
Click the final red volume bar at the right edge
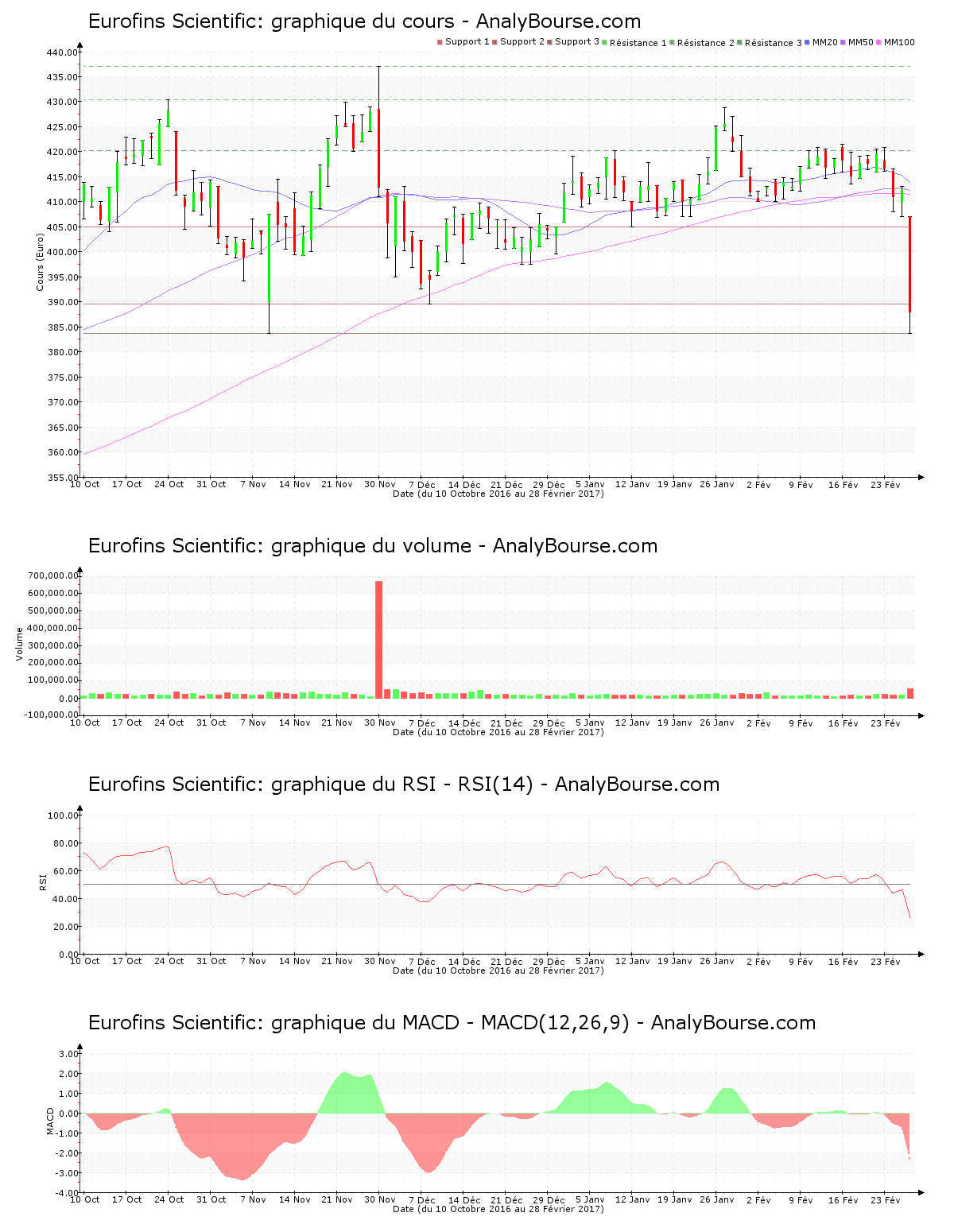point(910,693)
